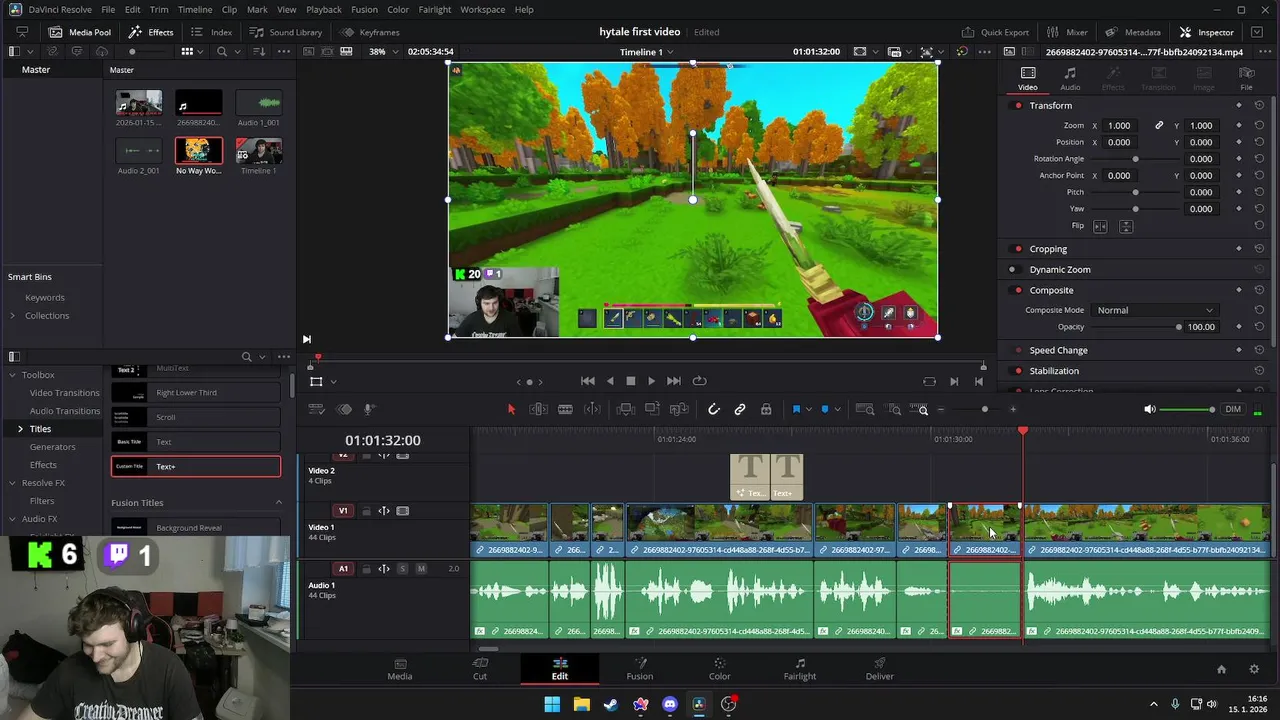This screenshot has height=720, width=1280.
Task: Toggle Position Lock padlock icon
Action: click(x=766, y=409)
